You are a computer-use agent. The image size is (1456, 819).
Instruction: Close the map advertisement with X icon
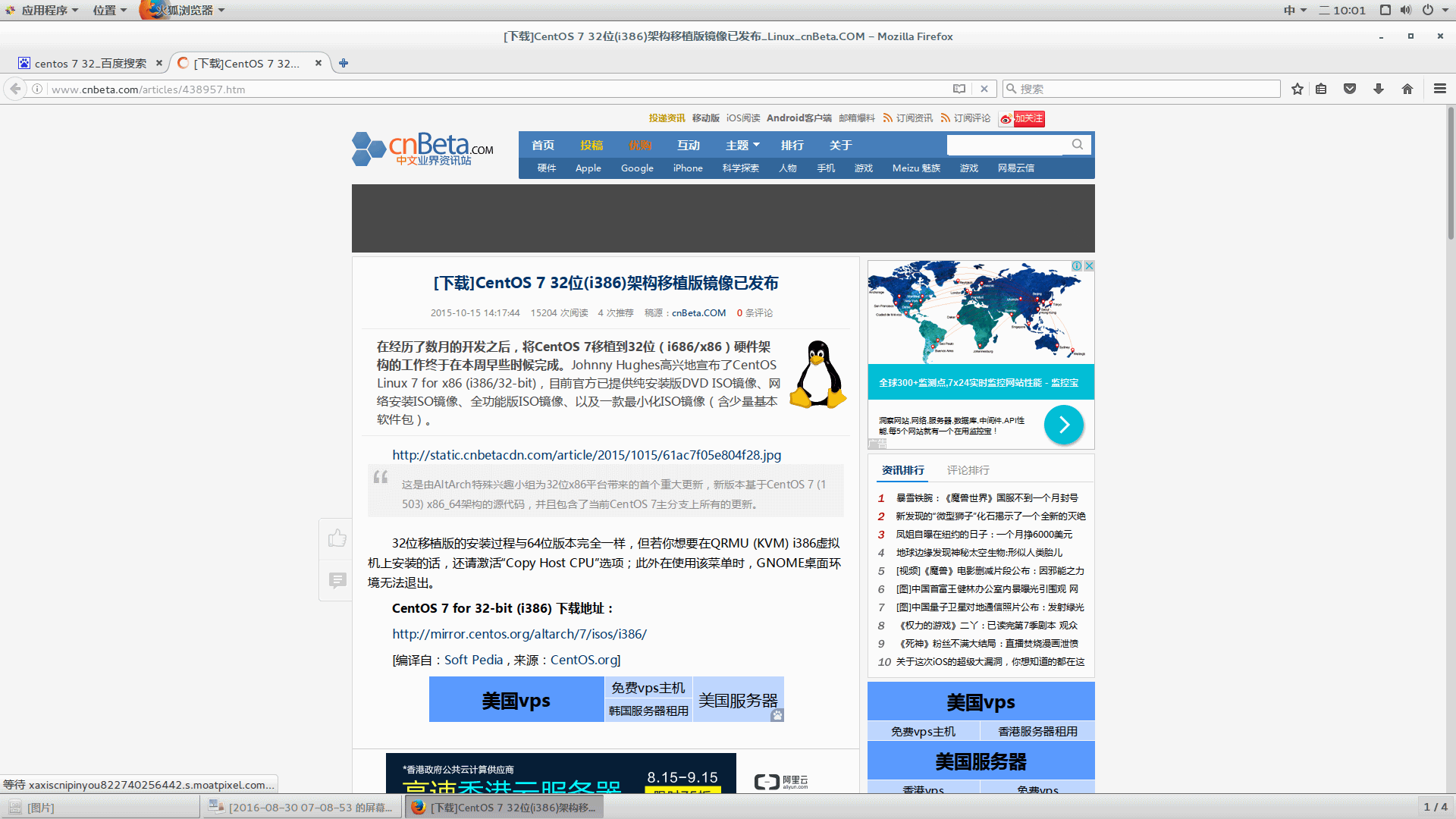[x=1089, y=265]
